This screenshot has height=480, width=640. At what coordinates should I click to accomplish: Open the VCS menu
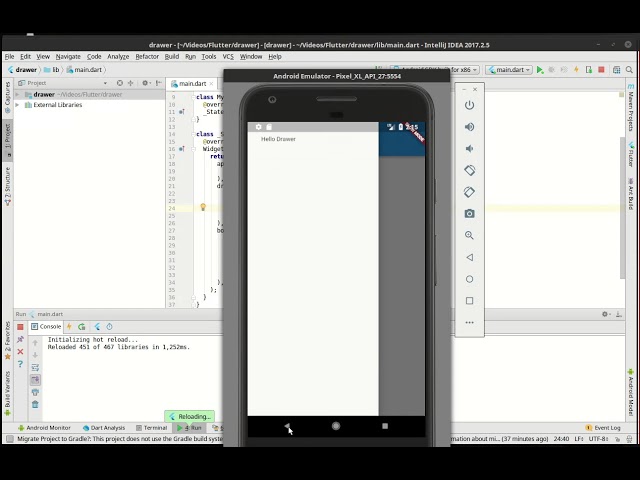pos(228,57)
